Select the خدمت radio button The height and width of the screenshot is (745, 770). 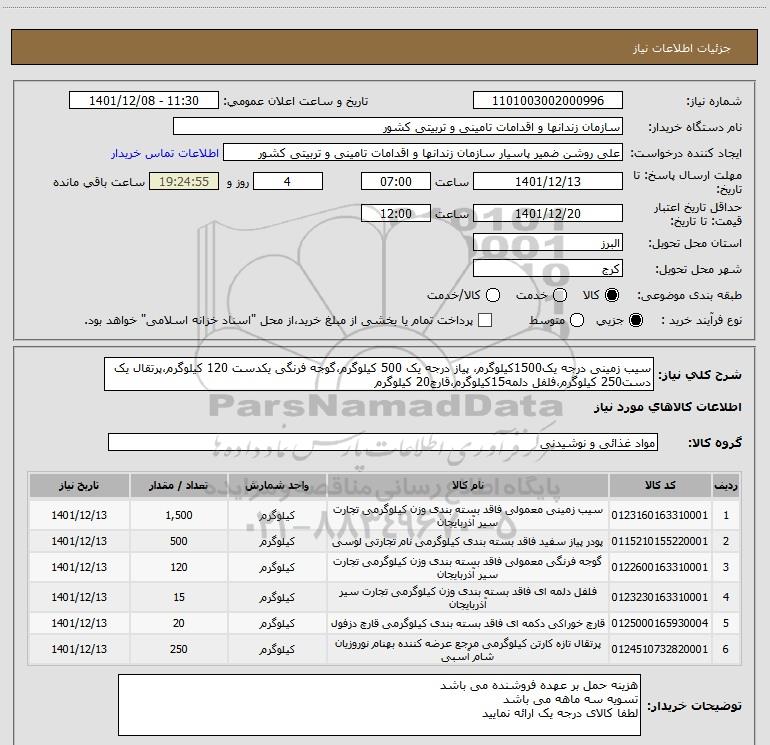(560, 296)
